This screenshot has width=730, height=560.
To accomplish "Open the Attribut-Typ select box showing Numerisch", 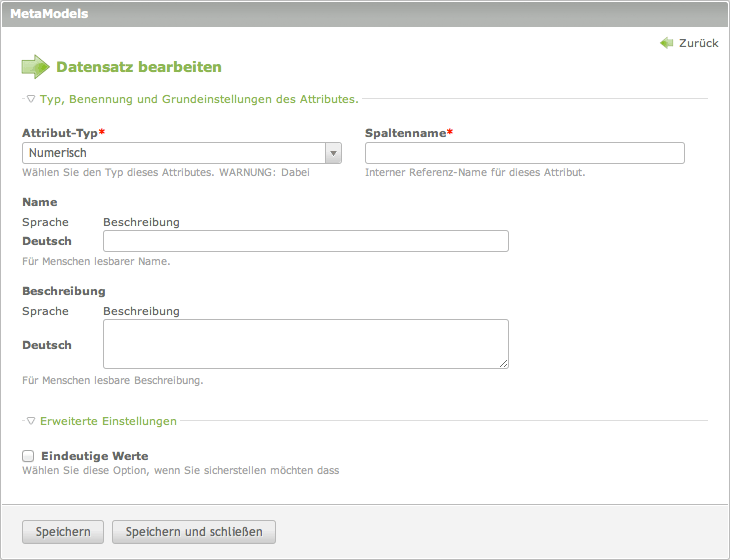I will click(173, 153).
